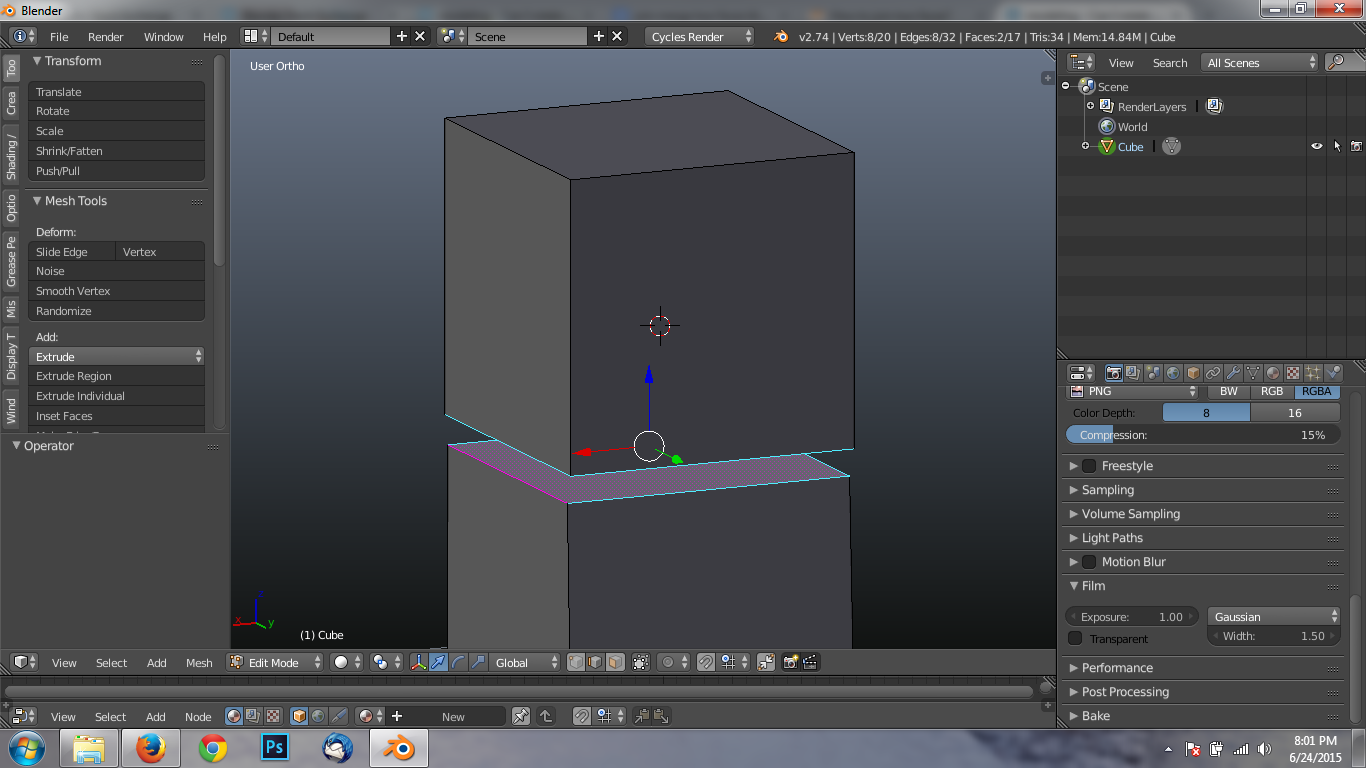This screenshot has width=1366, height=768.
Task: Open the Mesh menu in 3D view header
Action: [x=199, y=662]
